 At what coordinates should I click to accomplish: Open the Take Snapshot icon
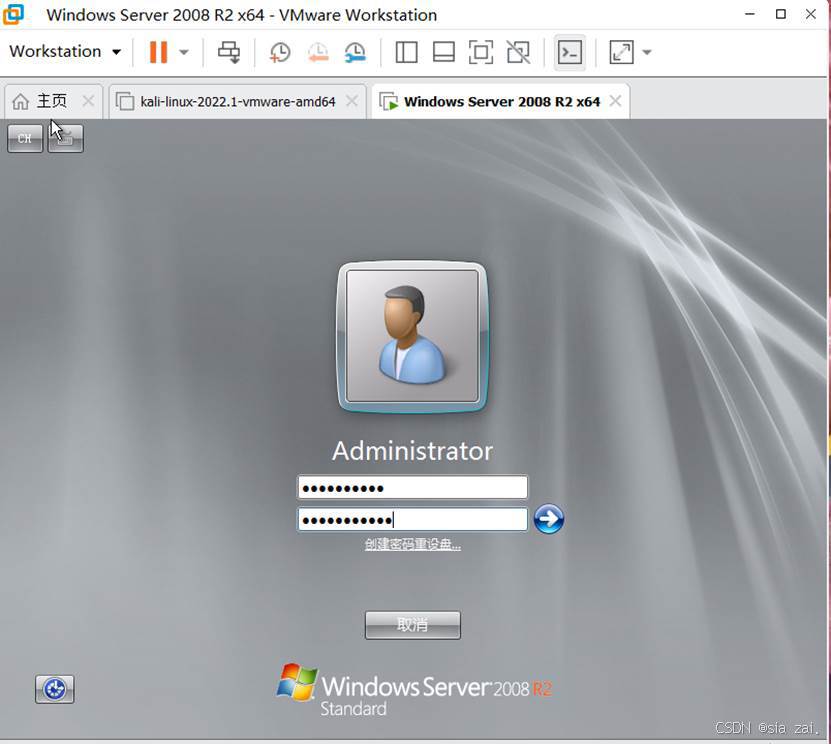click(x=279, y=51)
